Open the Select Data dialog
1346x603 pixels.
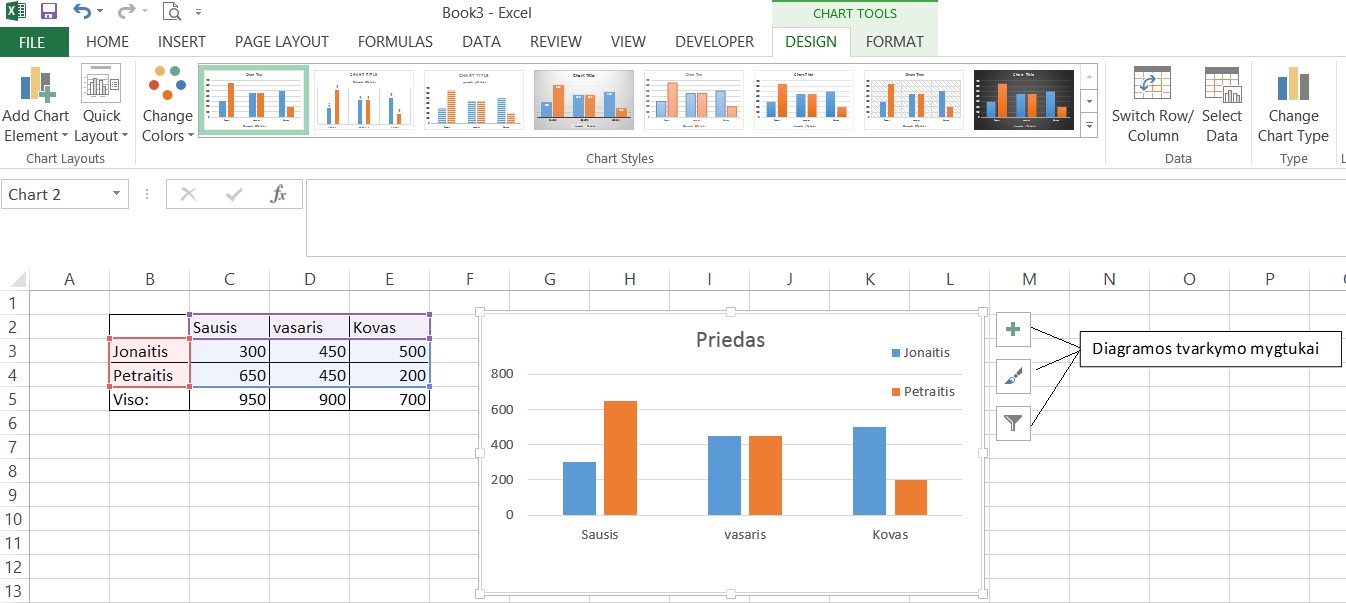[1221, 86]
